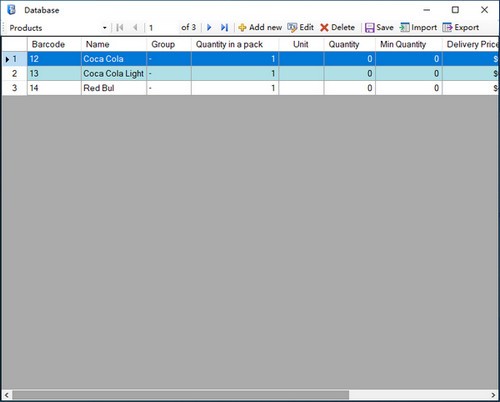
Task: Go to the first record icon
Action: (x=120, y=28)
